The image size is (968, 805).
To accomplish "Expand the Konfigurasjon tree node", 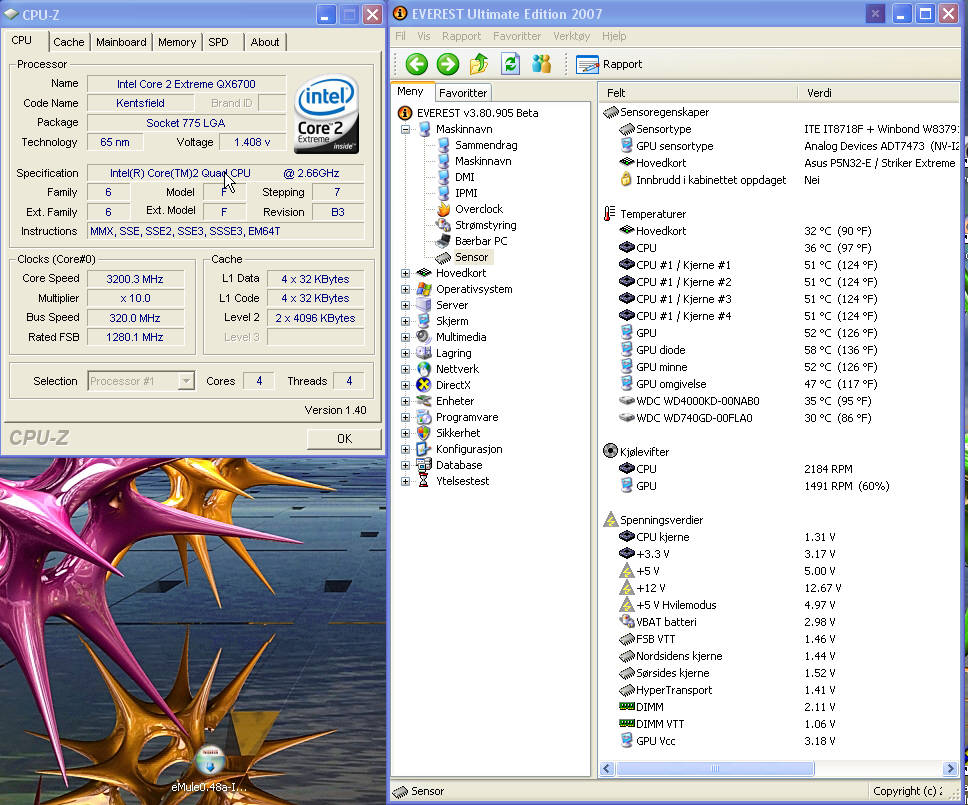I will click(x=406, y=449).
